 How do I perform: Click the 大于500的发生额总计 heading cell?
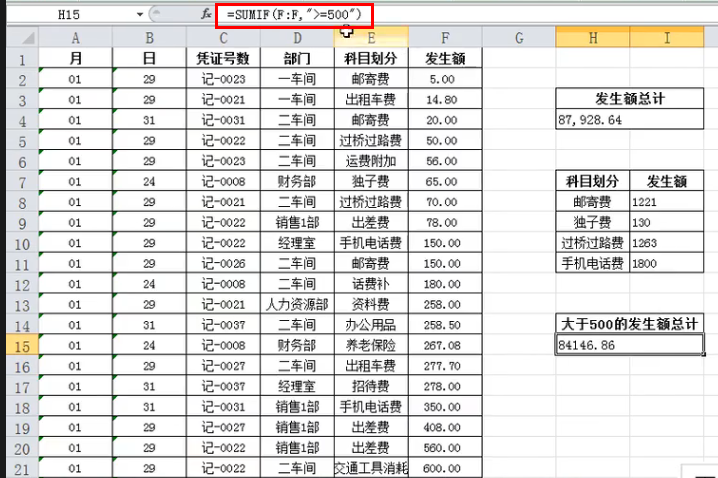630,323
